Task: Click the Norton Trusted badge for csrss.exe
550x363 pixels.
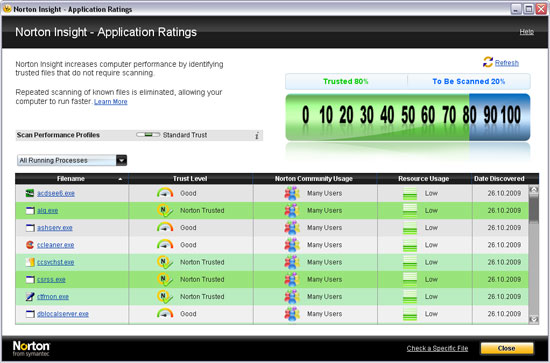Action: click(165, 280)
